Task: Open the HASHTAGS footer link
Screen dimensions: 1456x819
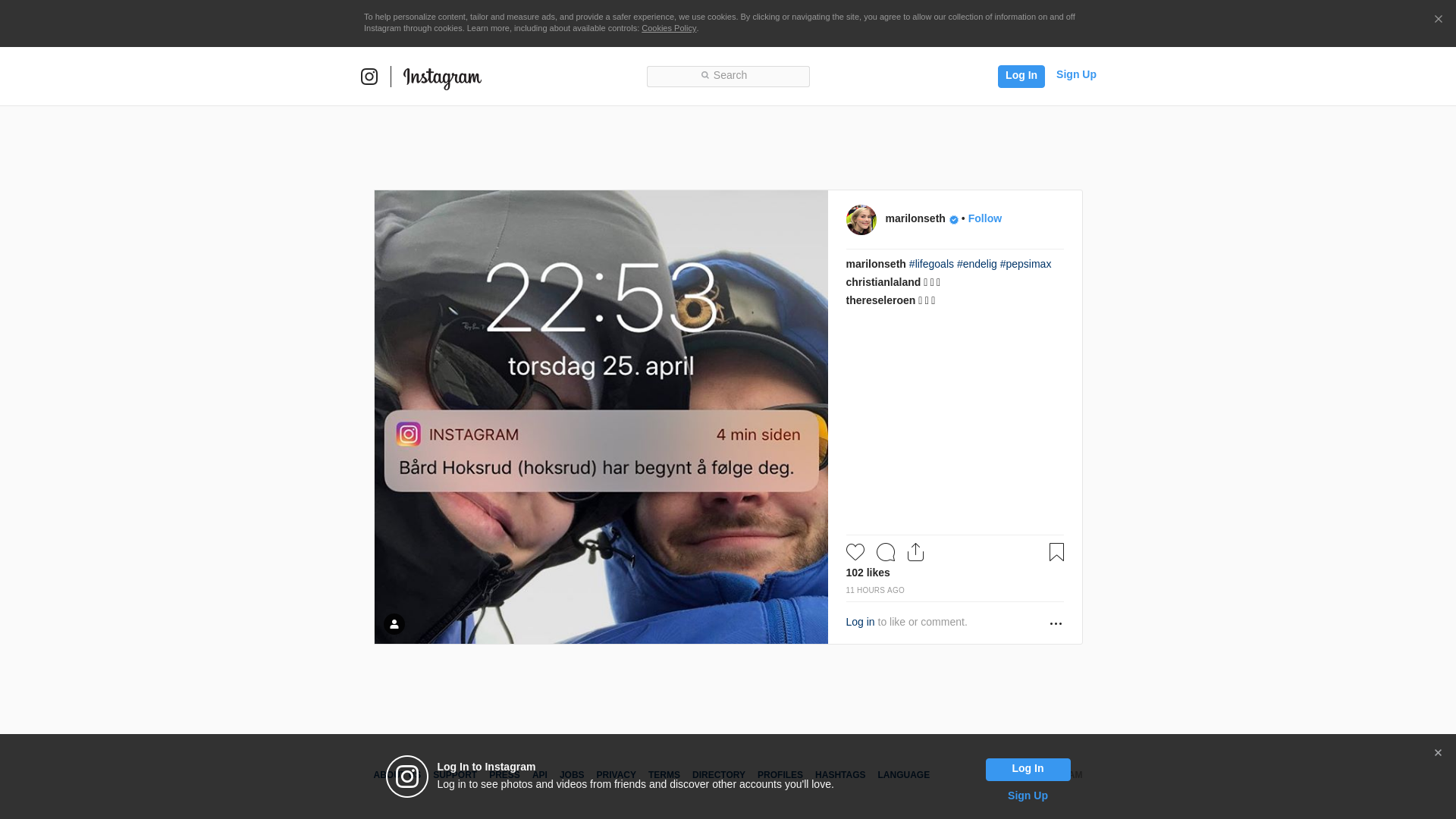Action: [x=839, y=775]
